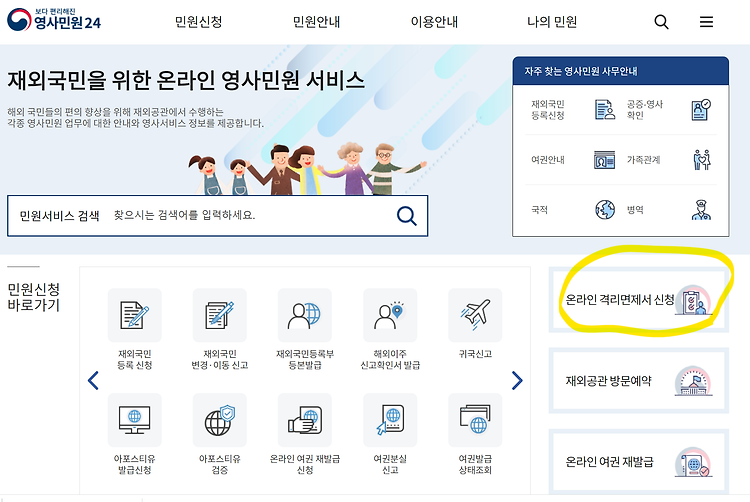Screen dimensions: 750x502
Task: Click the 국적 globe icon
Action: point(605,209)
